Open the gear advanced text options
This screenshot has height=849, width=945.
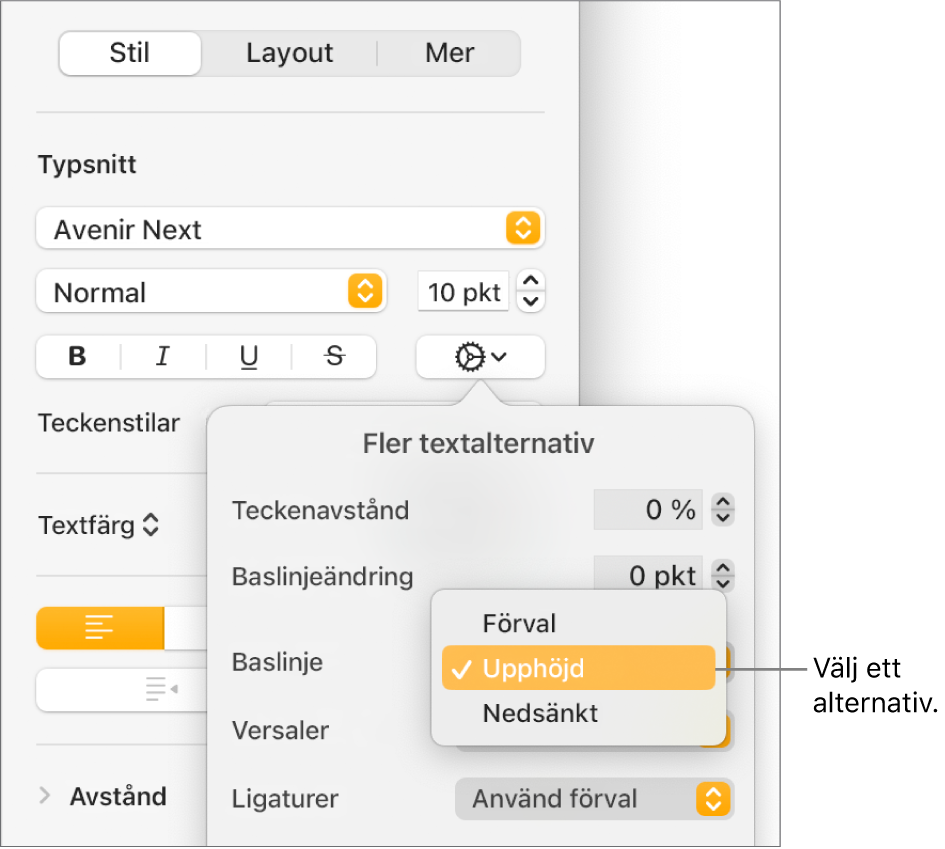point(480,357)
